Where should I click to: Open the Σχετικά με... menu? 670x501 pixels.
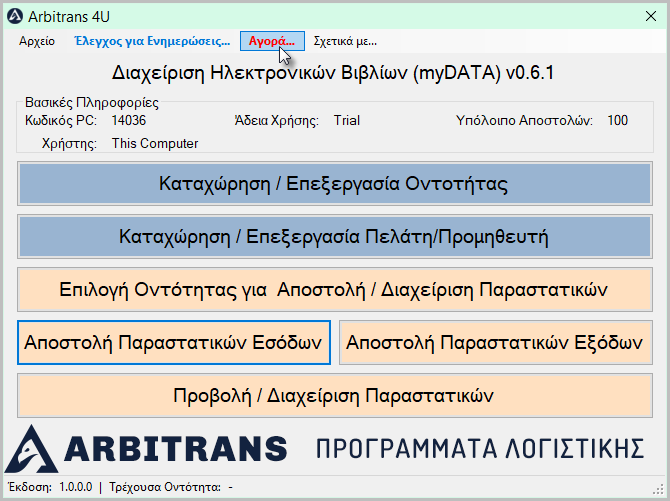pyautogui.click(x=345, y=41)
